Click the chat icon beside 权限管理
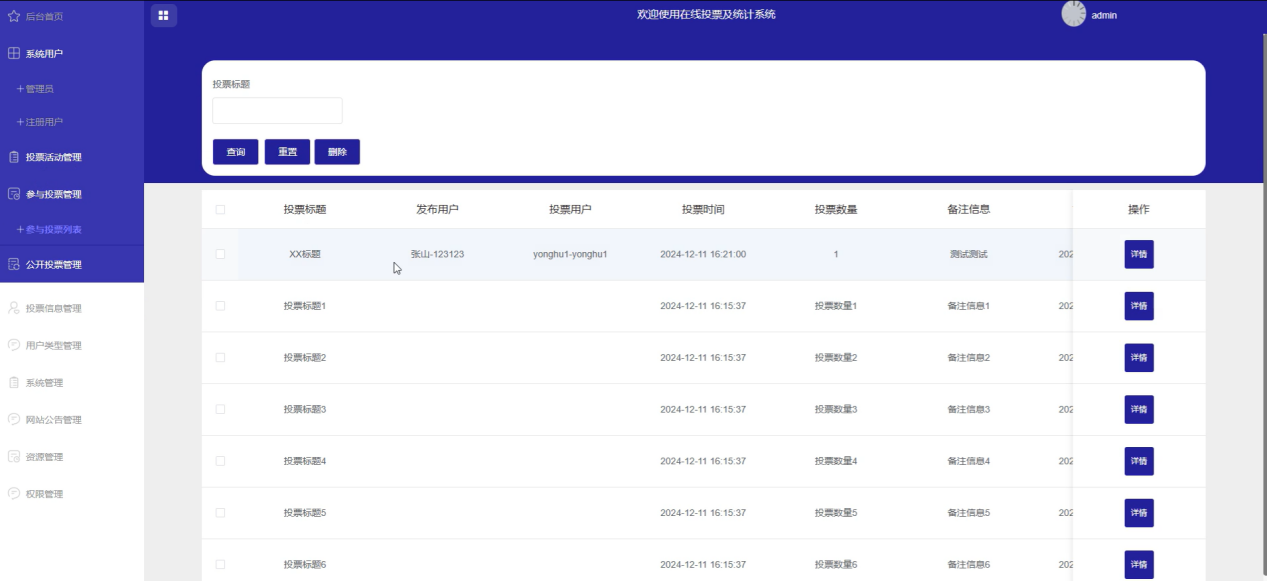 pos(14,494)
